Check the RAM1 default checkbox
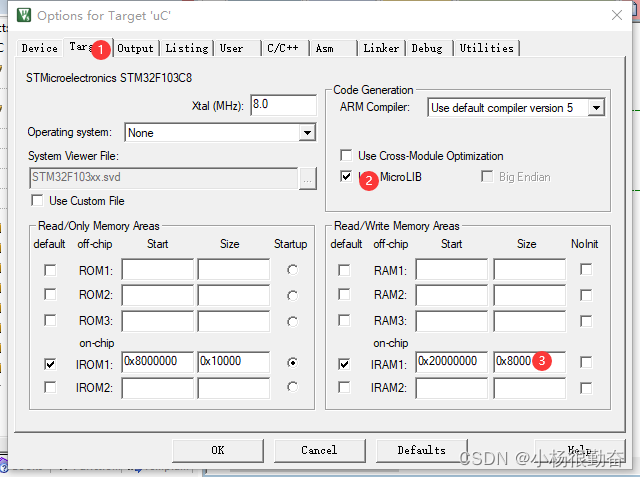 tap(344, 270)
